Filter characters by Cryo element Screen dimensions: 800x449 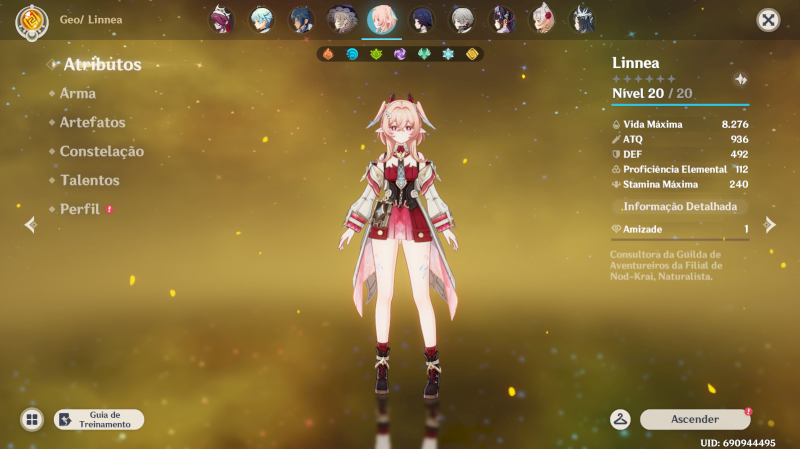coord(448,54)
